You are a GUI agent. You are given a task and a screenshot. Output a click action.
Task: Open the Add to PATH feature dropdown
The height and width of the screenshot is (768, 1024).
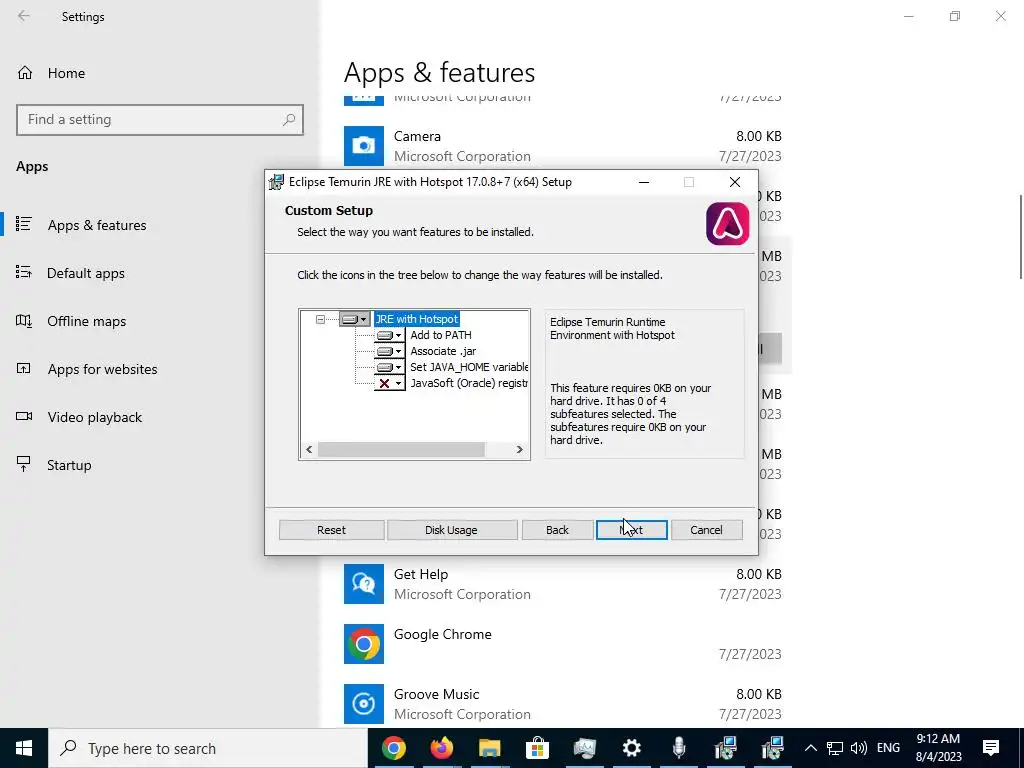(x=389, y=335)
